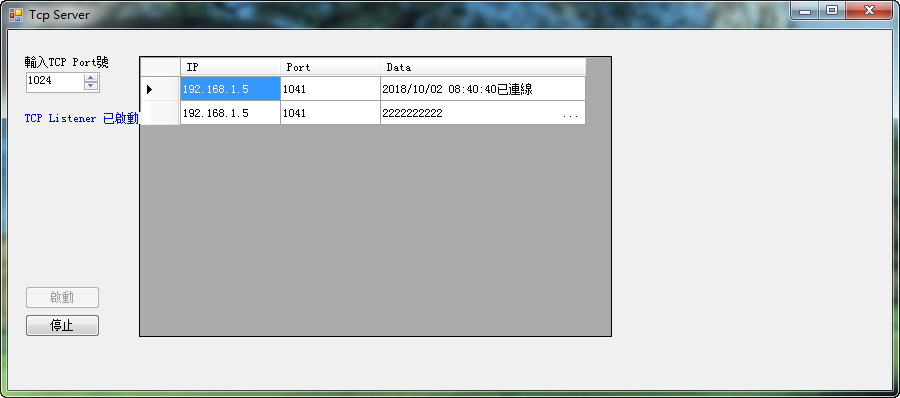
Task: Click the disabled 啟動 start button
Action: pos(63,297)
